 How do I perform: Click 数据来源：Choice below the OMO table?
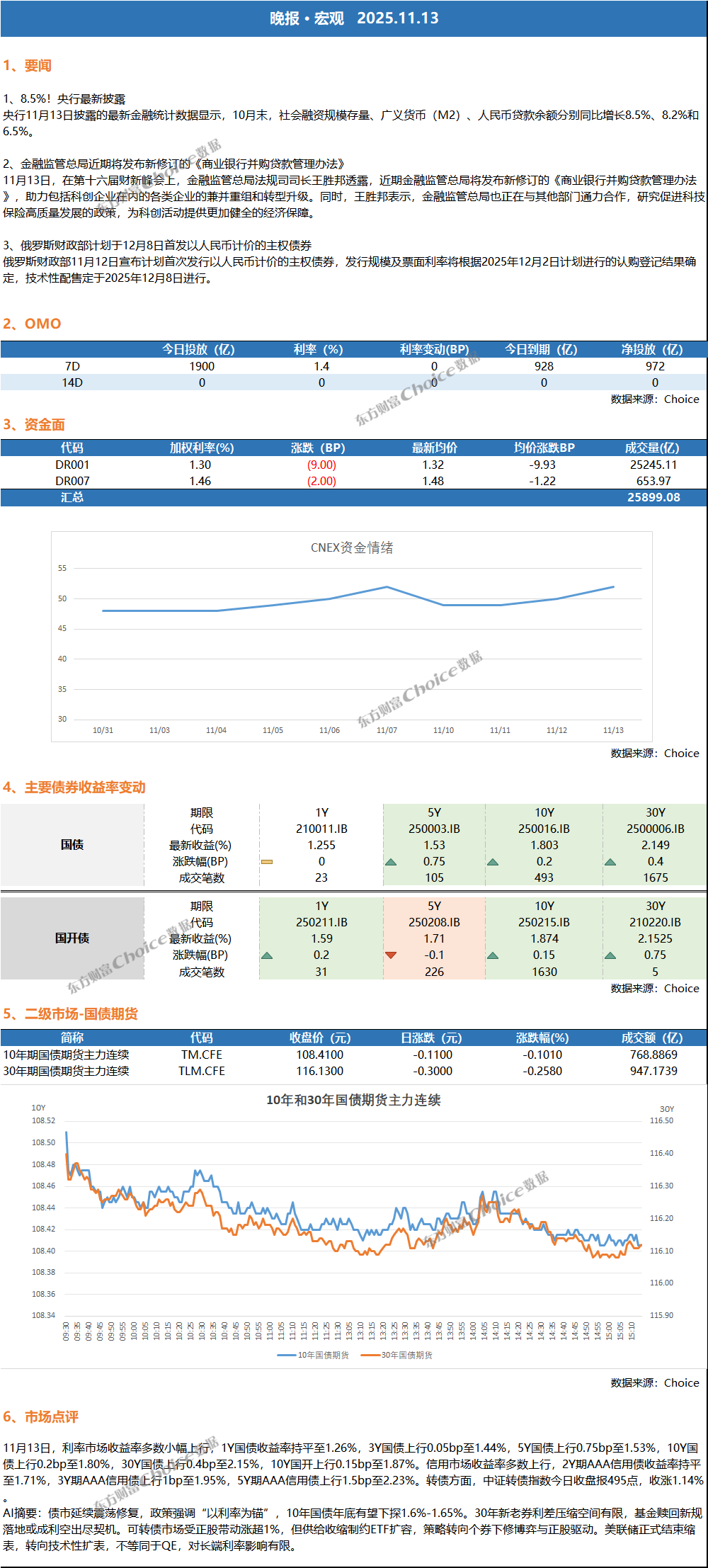(x=655, y=399)
